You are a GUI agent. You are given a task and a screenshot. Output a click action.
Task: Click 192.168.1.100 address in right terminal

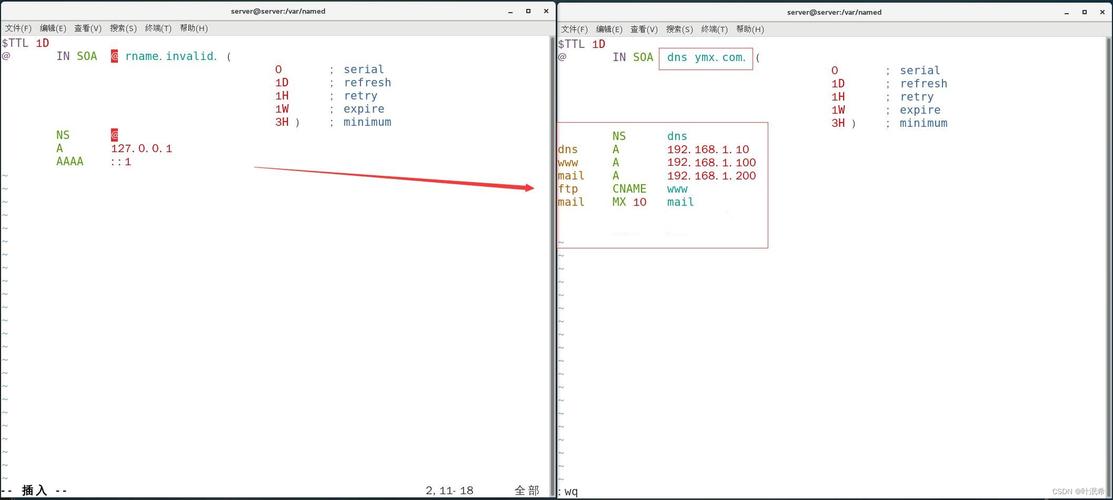tap(712, 163)
